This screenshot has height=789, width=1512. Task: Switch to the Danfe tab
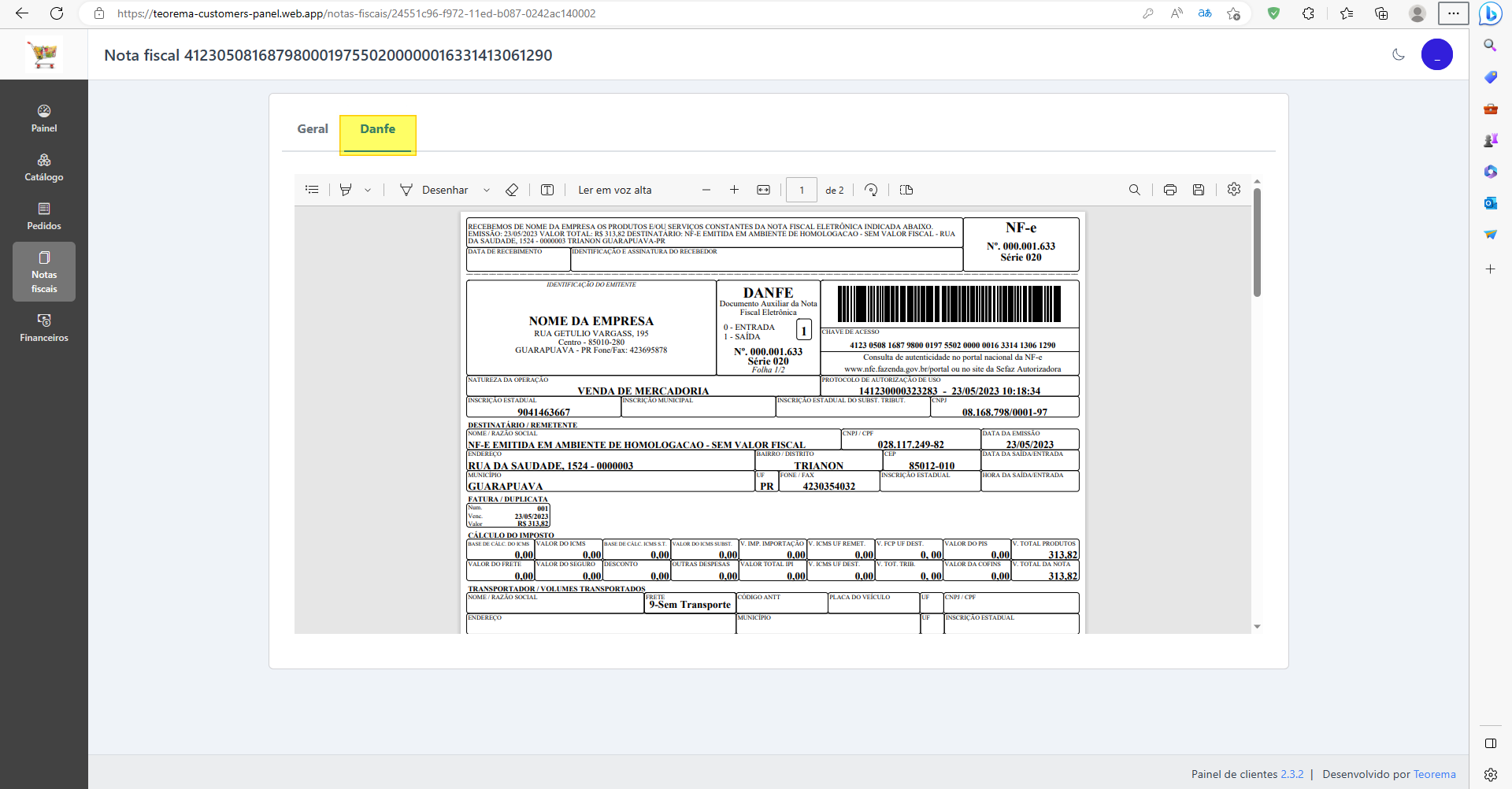378,129
